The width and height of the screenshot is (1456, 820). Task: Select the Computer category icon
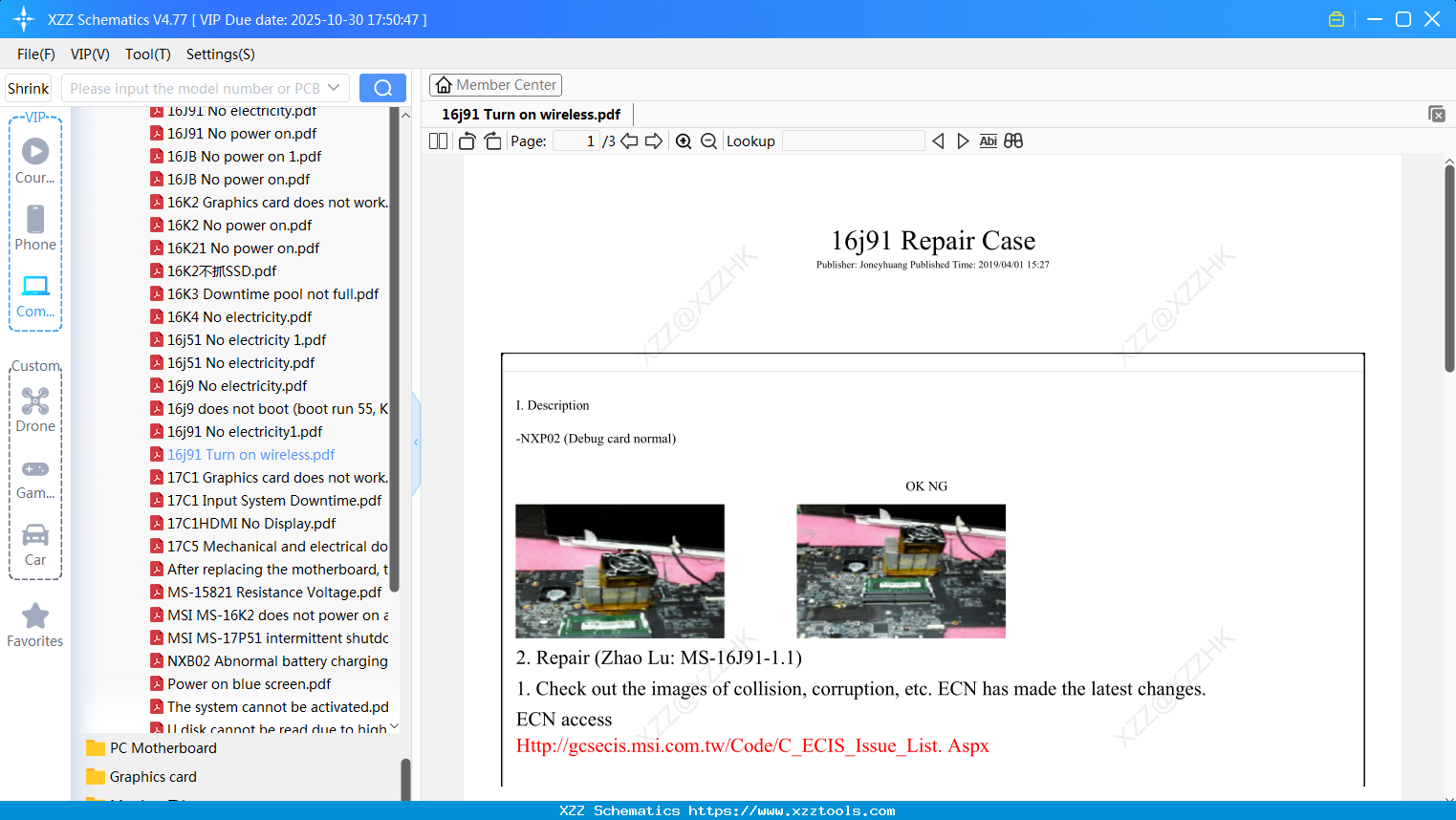click(35, 295)
